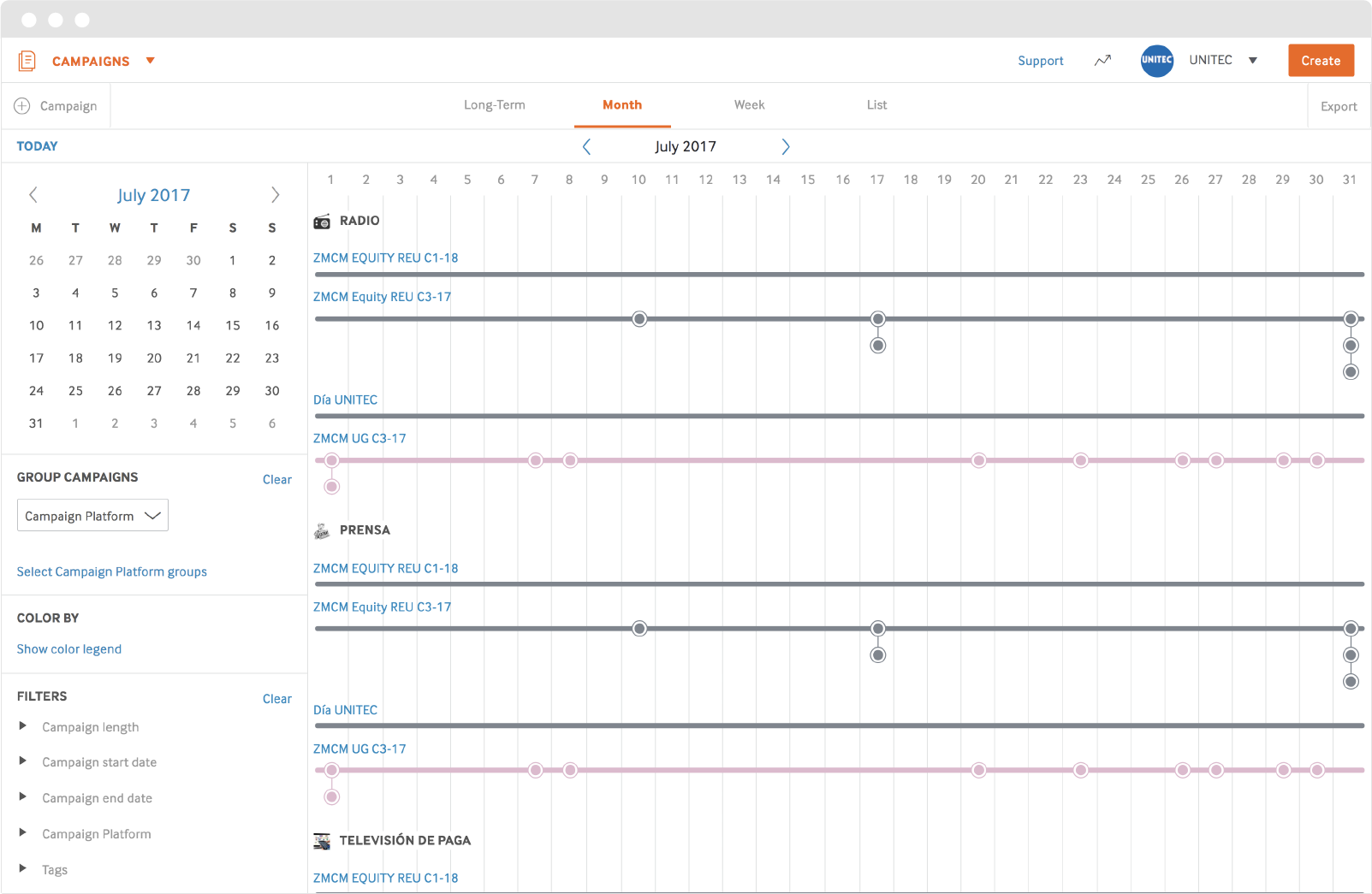
Task: Switch to the Month tab
Action: pyautogui.click(x=622, y=105)
